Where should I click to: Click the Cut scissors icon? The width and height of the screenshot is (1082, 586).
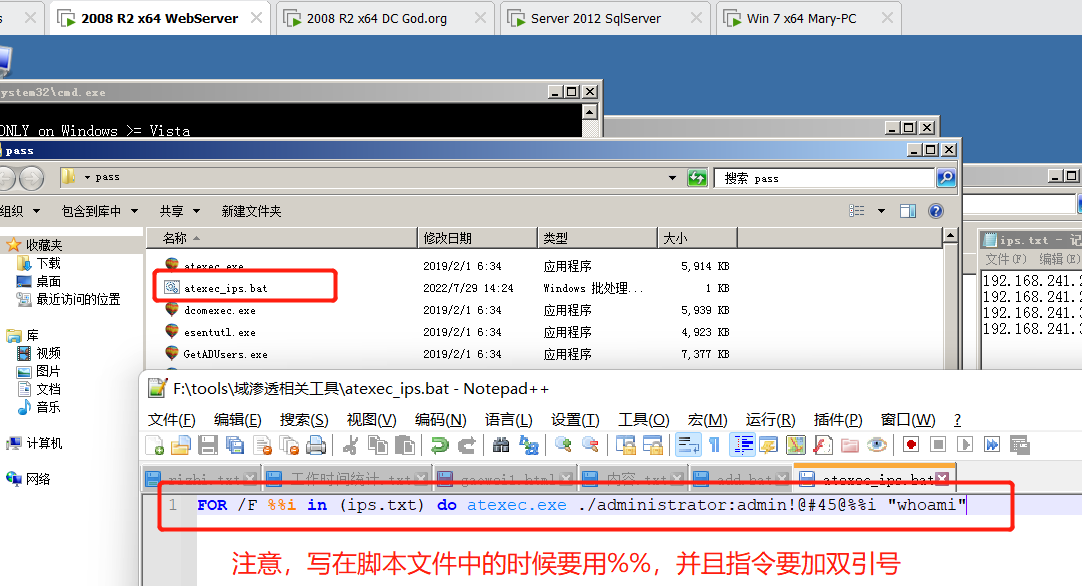click(351, 445)
